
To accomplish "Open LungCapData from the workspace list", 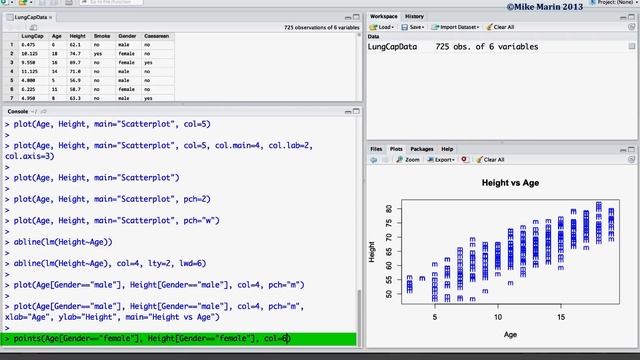I will [392, 47].
